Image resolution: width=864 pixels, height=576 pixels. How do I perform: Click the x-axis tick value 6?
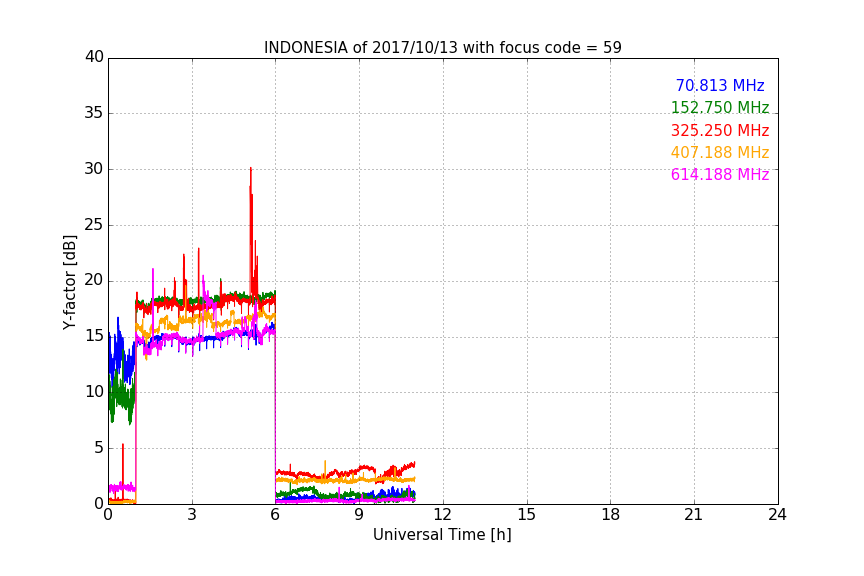coord(276,515)
